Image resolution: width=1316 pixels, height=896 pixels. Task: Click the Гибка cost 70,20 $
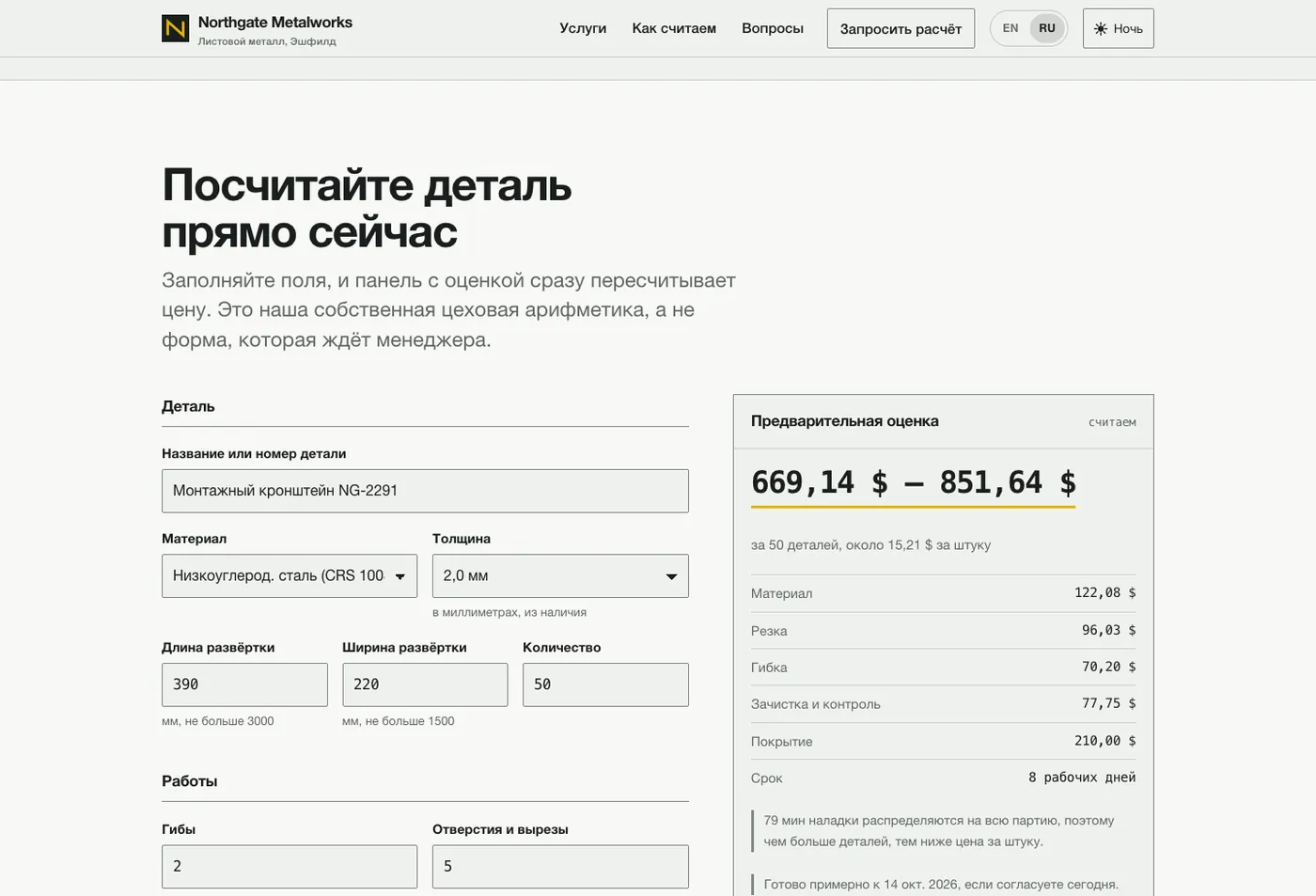1108,667
